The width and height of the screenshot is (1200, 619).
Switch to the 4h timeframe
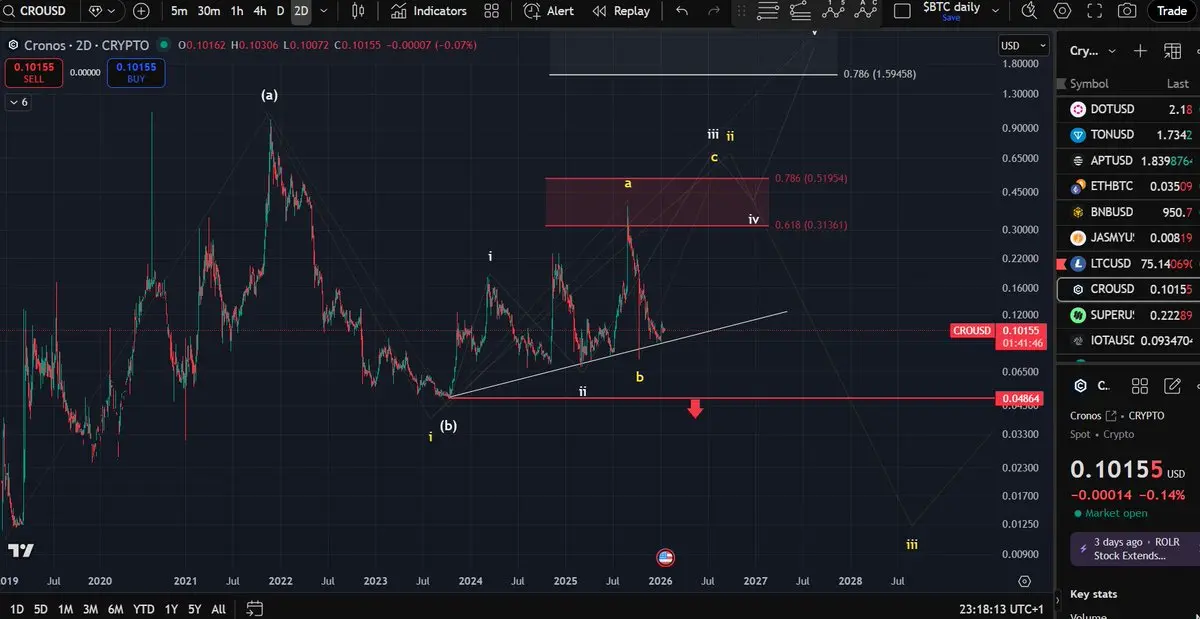tap(260, 11)
